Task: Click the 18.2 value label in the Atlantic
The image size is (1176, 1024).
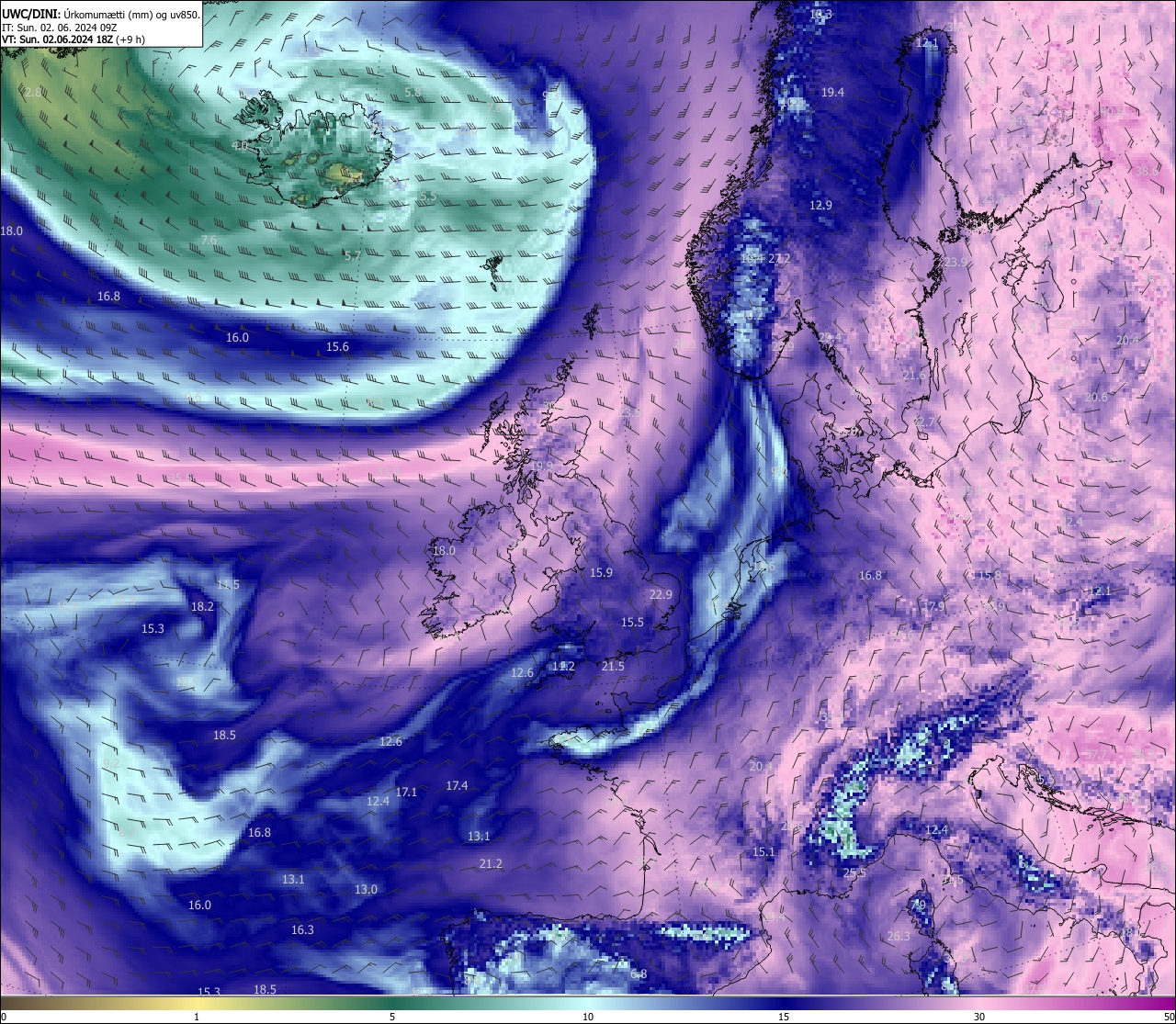Action: [202, 606]
